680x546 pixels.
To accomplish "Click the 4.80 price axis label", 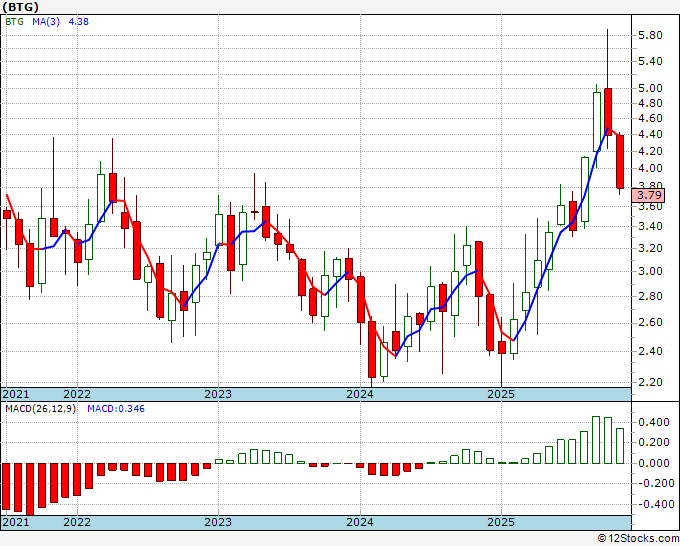I will [x=650, y=103].
